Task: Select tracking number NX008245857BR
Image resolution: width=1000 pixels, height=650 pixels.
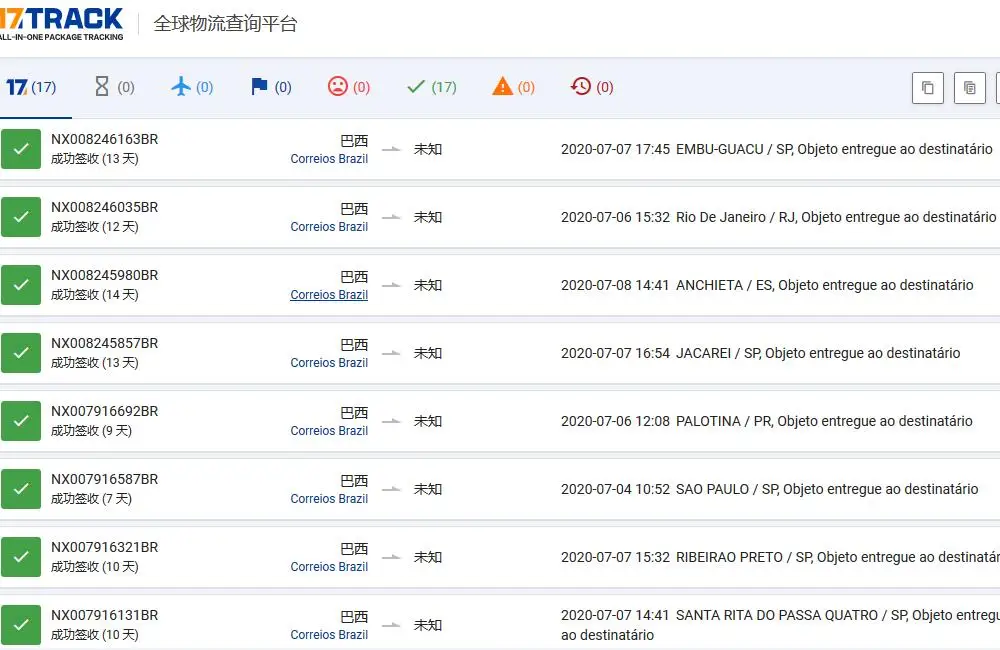Action: pyautogui.click(x=105, y=343)
